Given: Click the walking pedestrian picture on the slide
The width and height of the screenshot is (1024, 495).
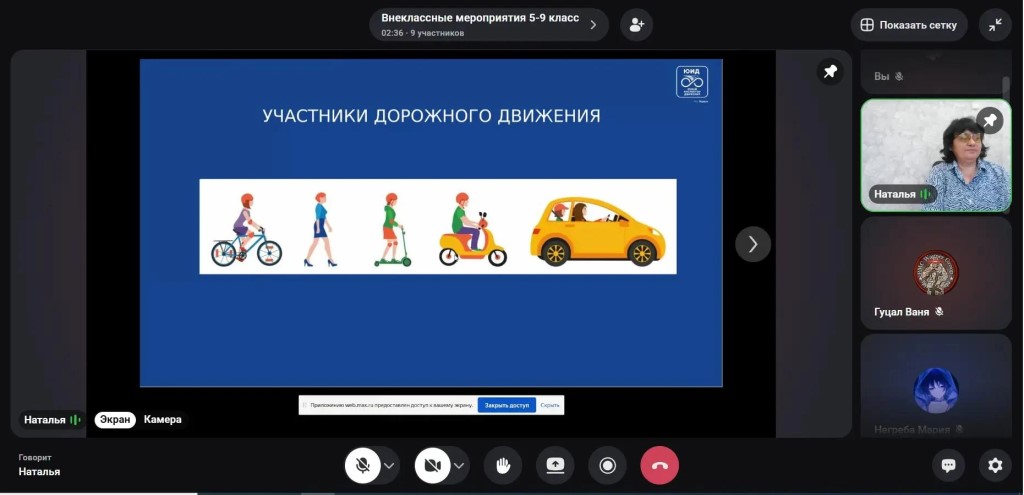Looking at the screenshot, I should coord(320,230).
